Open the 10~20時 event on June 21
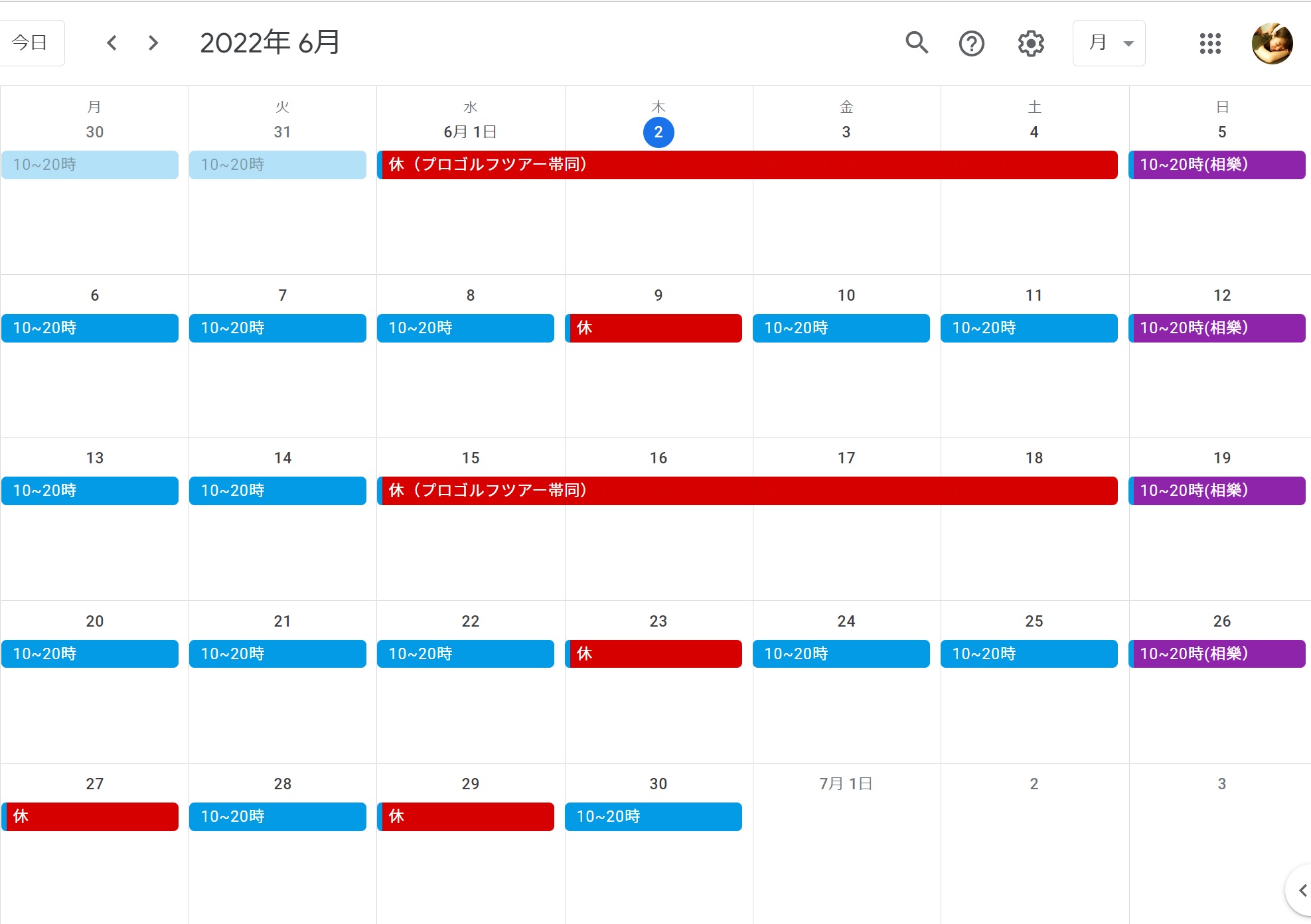1311x924 pixels. click(277, 654)
